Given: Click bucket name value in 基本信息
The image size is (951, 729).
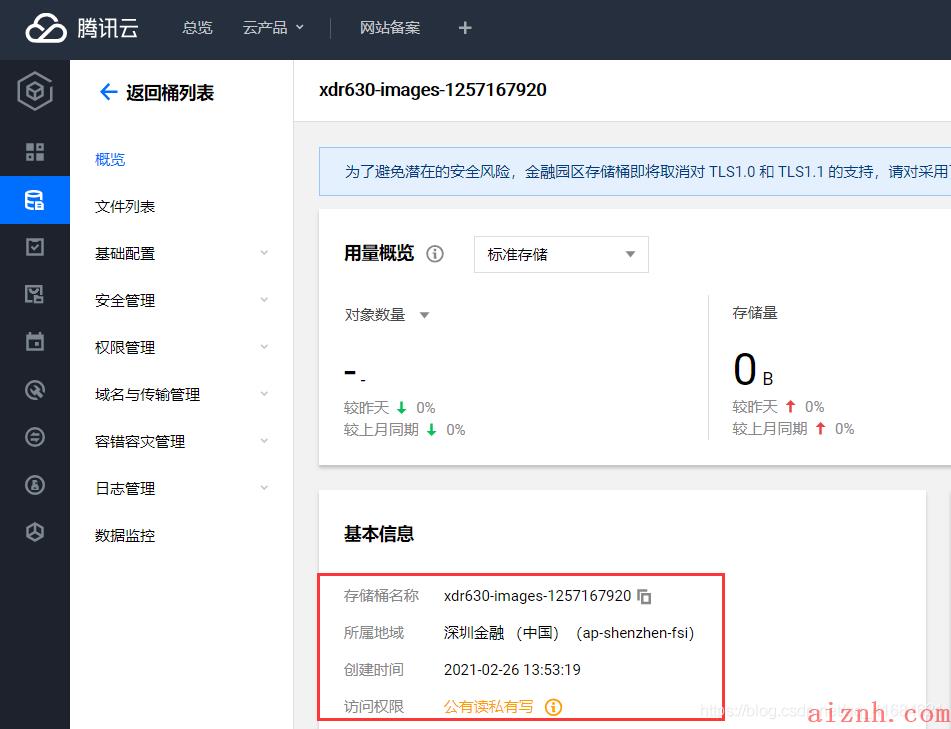Looking at the screenshot, I should pos(537,596).
